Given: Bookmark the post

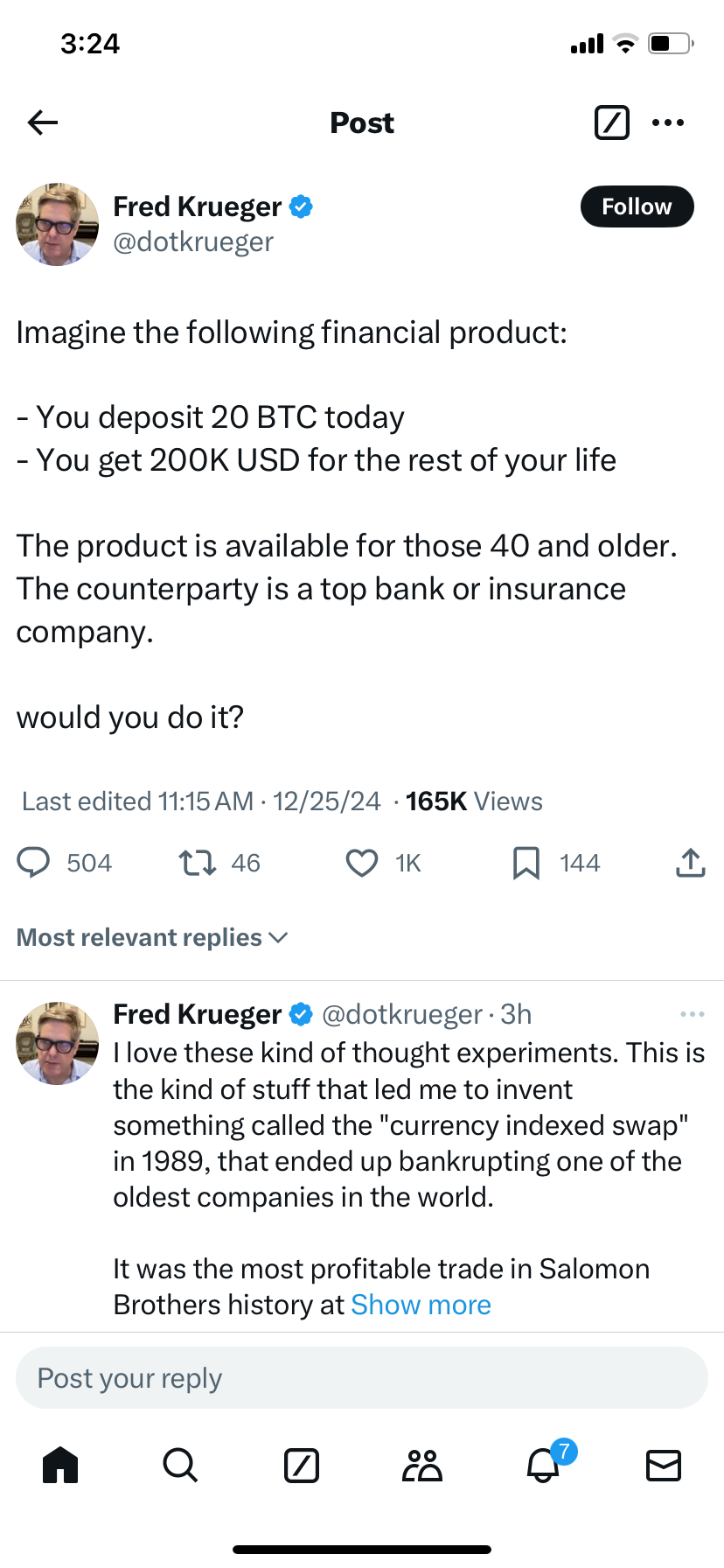Looking at the screenshot, I should [526, 863].
